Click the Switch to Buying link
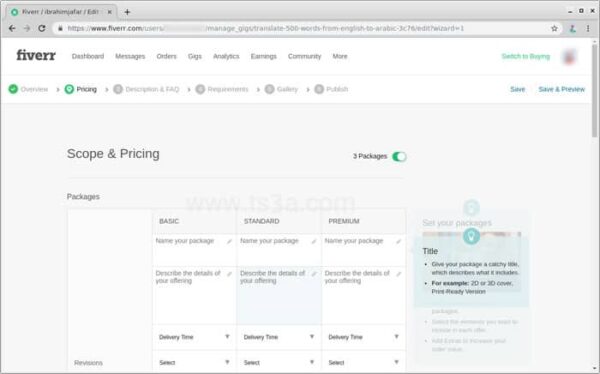600x374 pixels. pyautogui.click(x=525, y=56)
